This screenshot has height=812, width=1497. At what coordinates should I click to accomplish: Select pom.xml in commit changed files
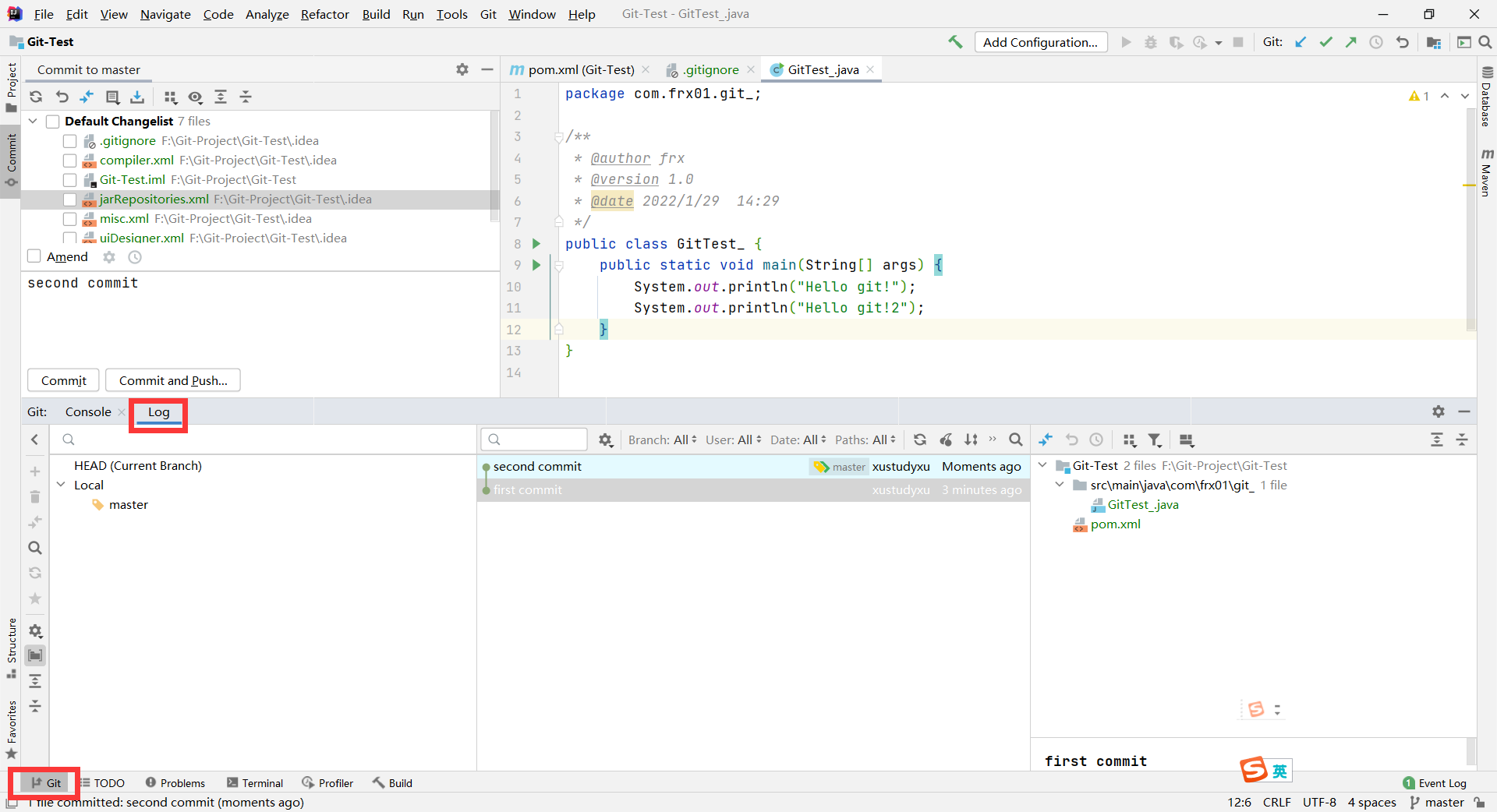pyautogui.click(x=1115, y=524)
